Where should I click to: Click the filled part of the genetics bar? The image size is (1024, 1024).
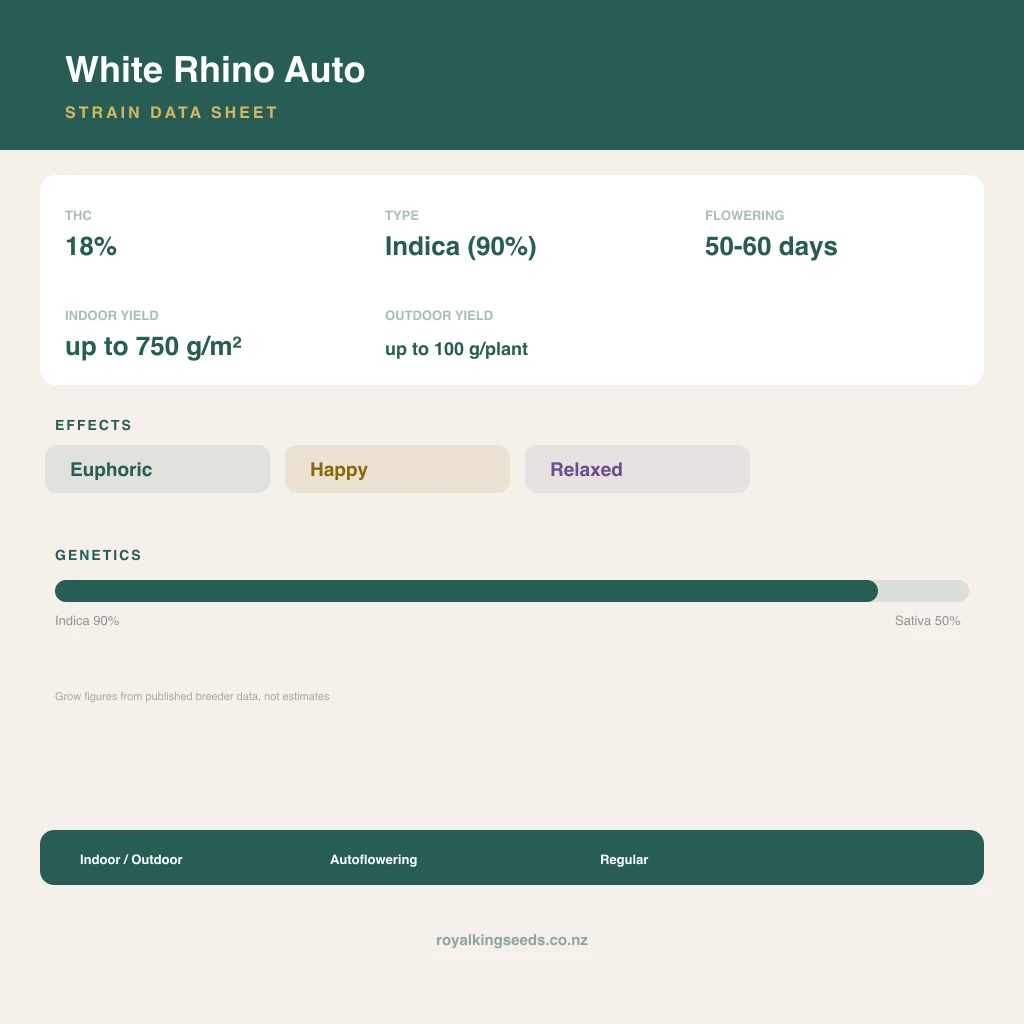(x=466, y=591)
